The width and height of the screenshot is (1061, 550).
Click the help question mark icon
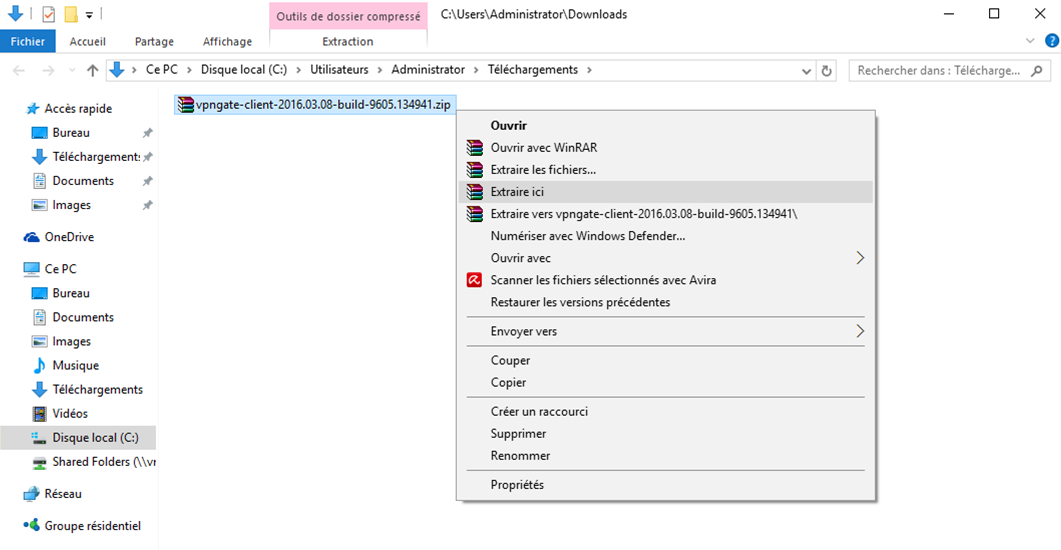[1052, 41]
